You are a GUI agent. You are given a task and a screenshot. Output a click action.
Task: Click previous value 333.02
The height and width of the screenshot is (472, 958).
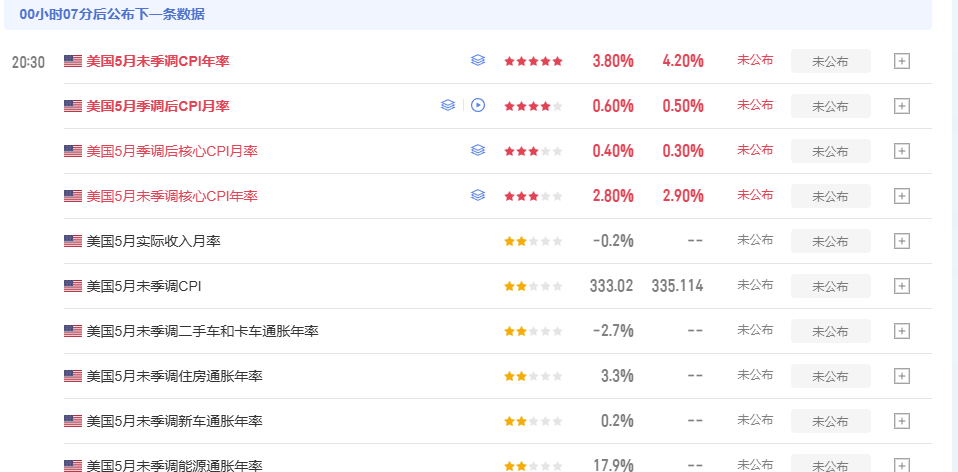[x=612, y=286]
